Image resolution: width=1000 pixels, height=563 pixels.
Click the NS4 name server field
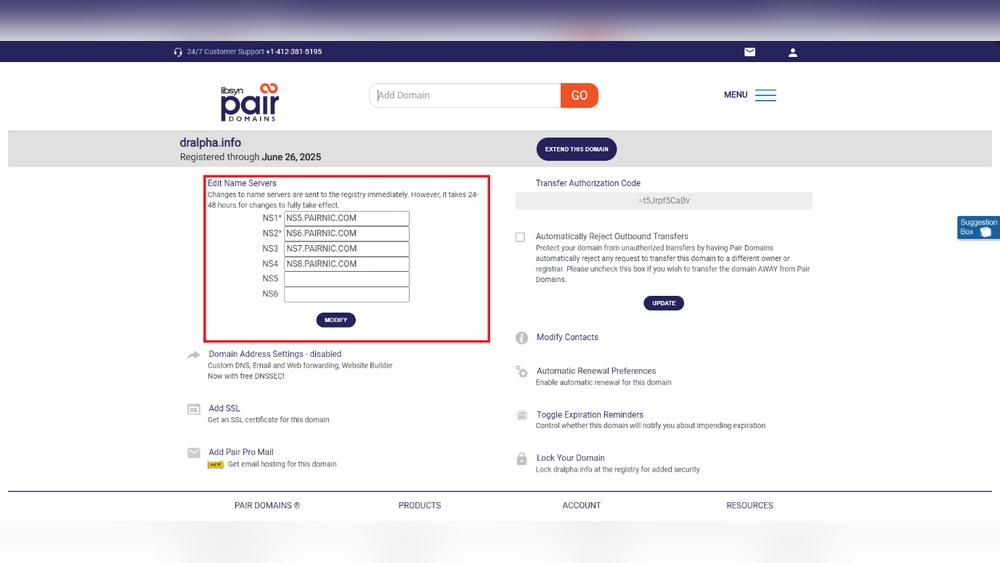click(346, 264)
